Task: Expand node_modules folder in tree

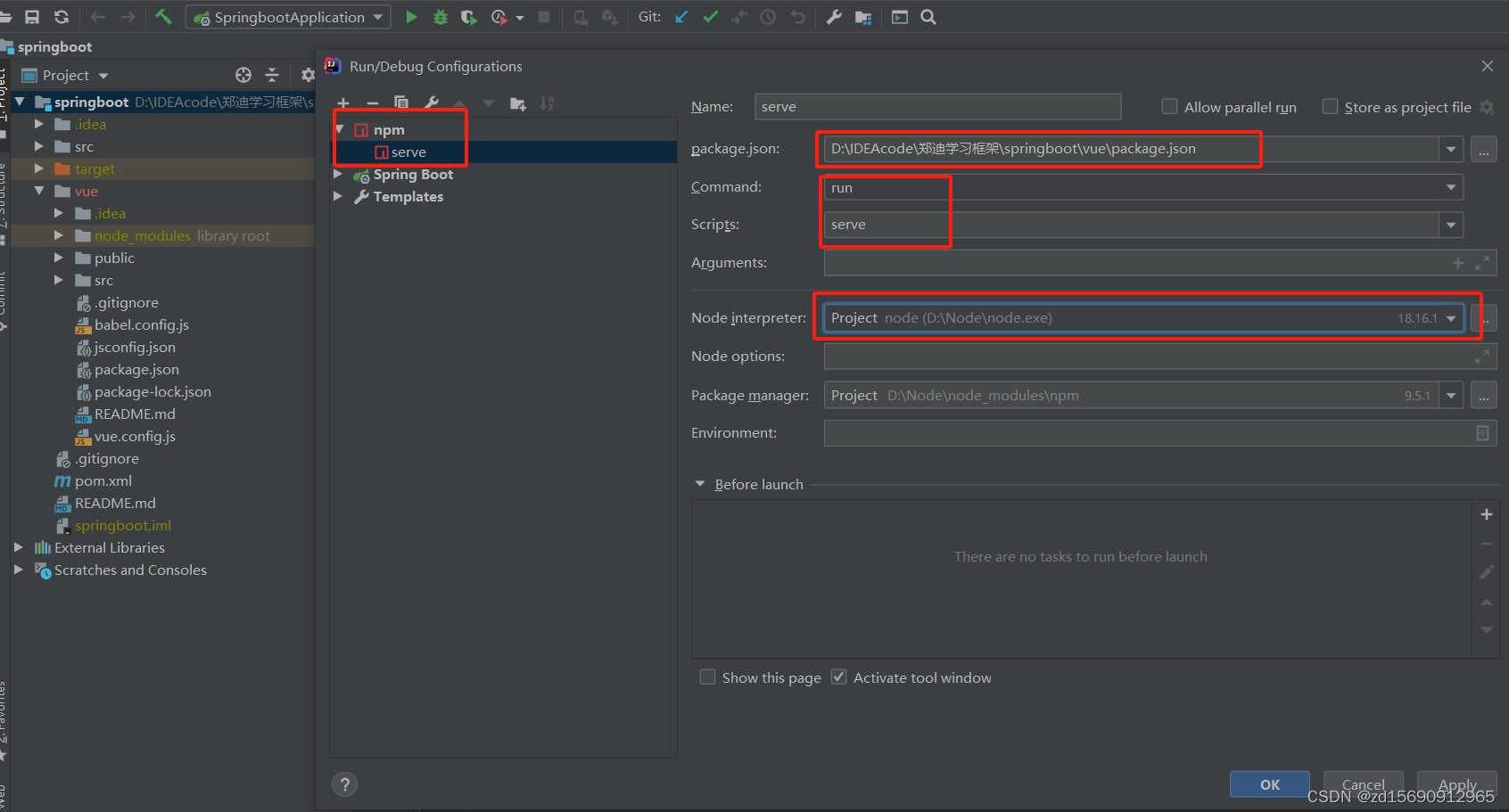Action: point(59,235)
